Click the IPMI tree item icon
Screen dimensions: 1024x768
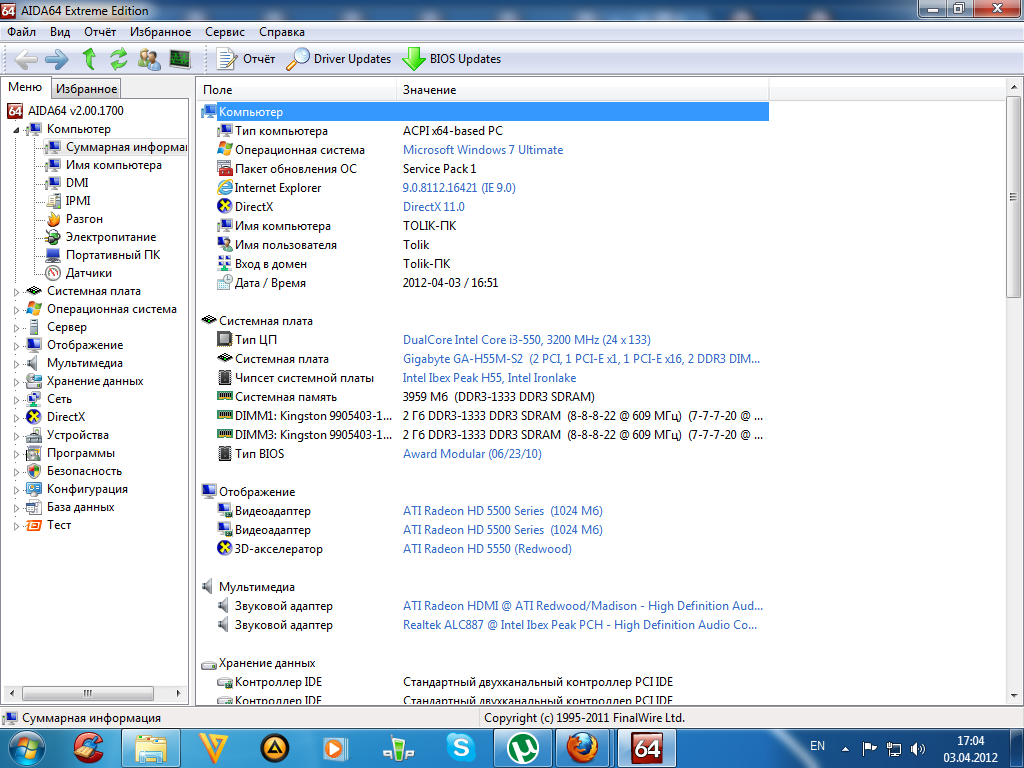54,201
